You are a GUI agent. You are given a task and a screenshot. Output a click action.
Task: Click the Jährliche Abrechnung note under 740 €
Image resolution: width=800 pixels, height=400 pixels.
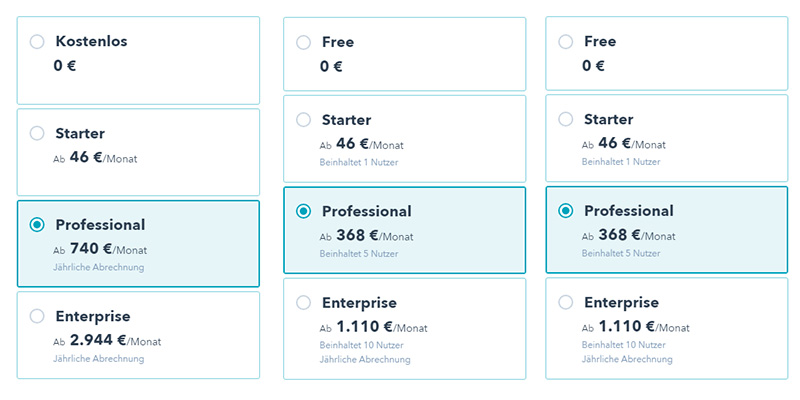tap(99, 267)
